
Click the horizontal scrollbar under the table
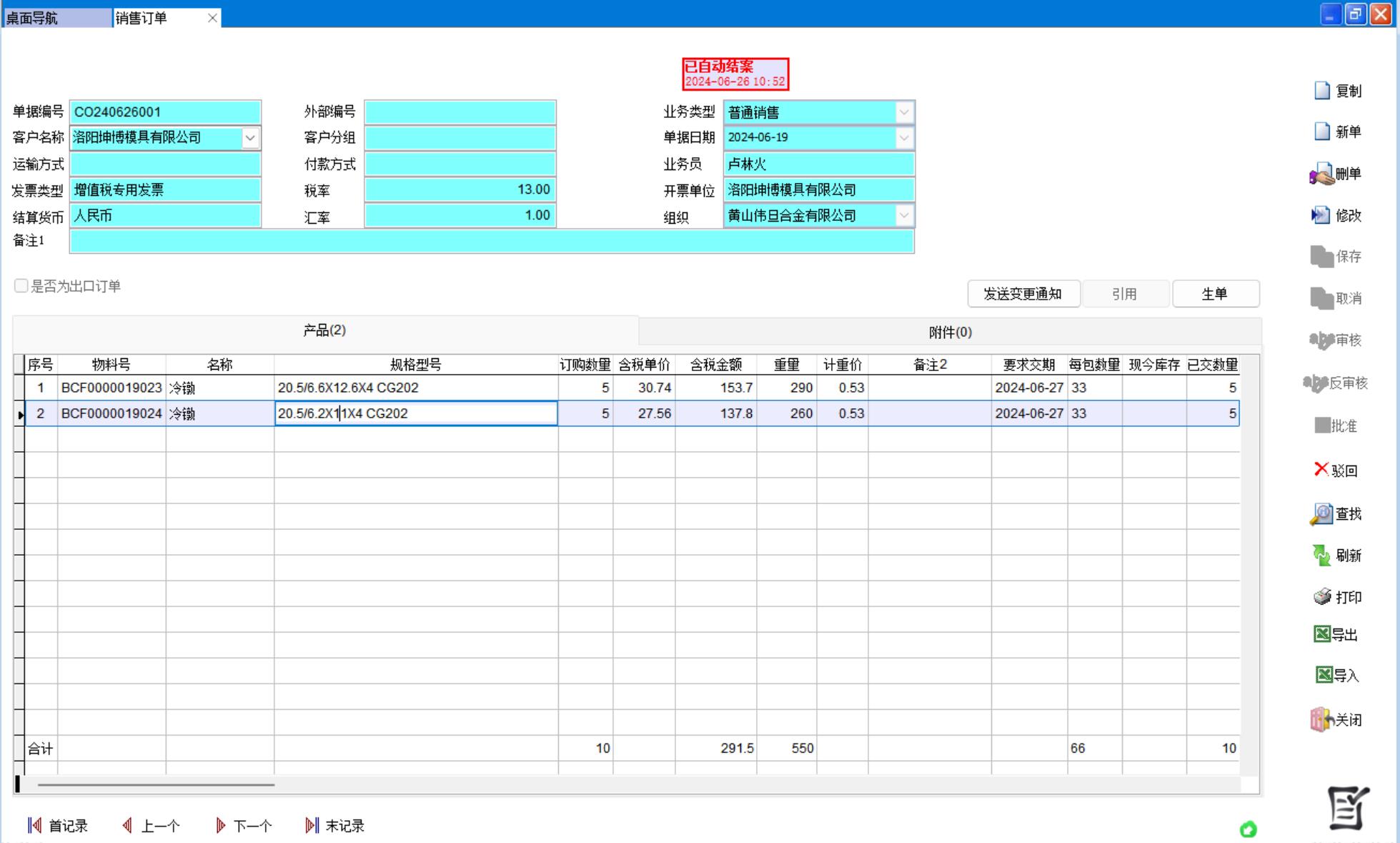point(156,784)
